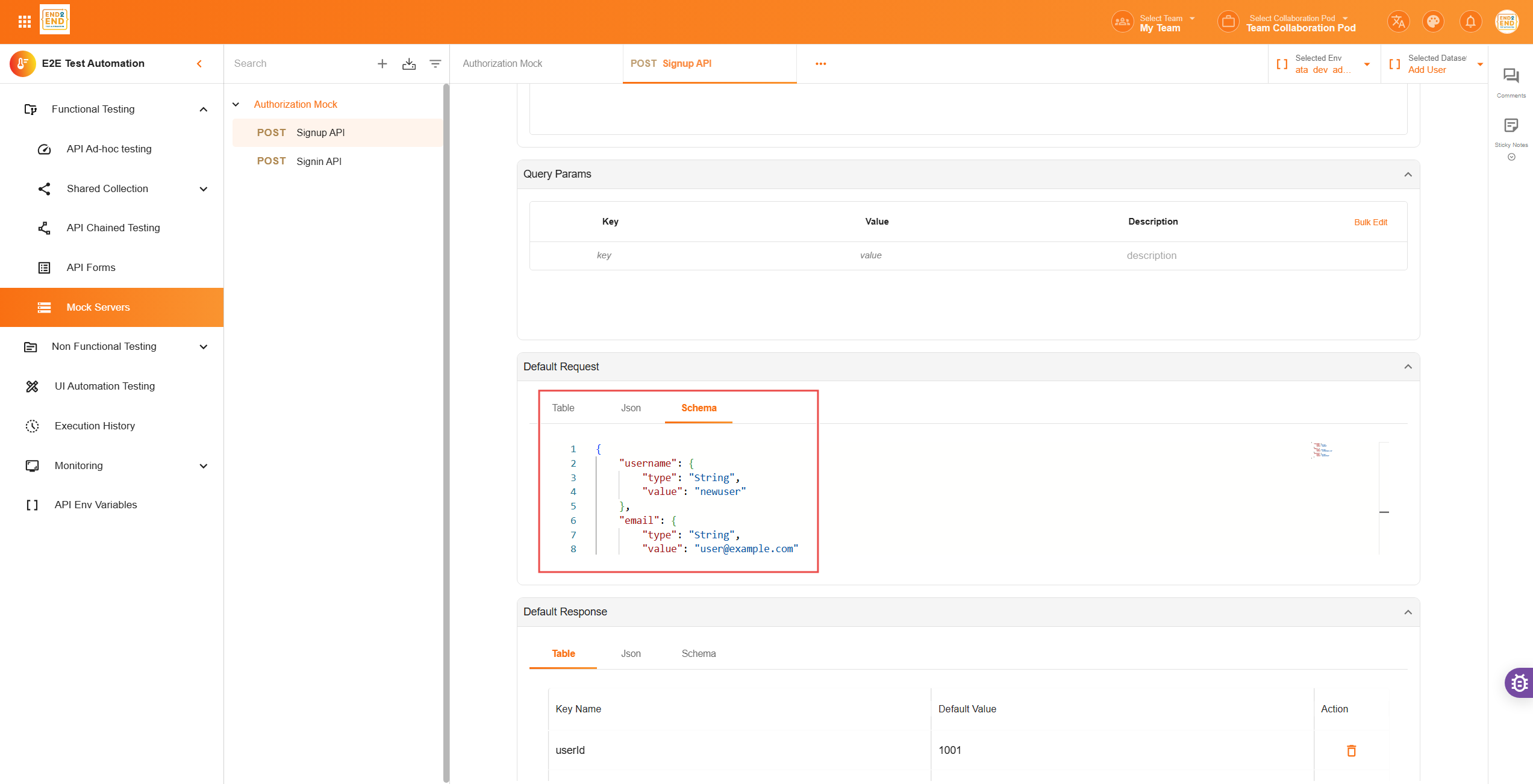Screen dimensions: 1533x784
Task: Select Signin API in the tree
Action: click(x=319, y=161)
